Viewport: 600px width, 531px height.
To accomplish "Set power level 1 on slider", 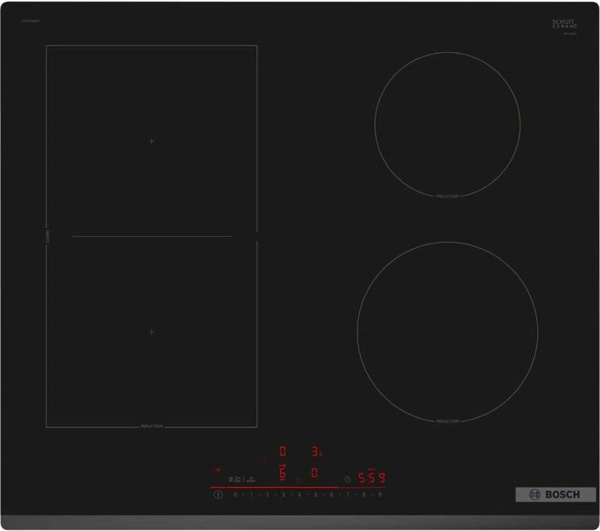I will click(x=251, y=494).
